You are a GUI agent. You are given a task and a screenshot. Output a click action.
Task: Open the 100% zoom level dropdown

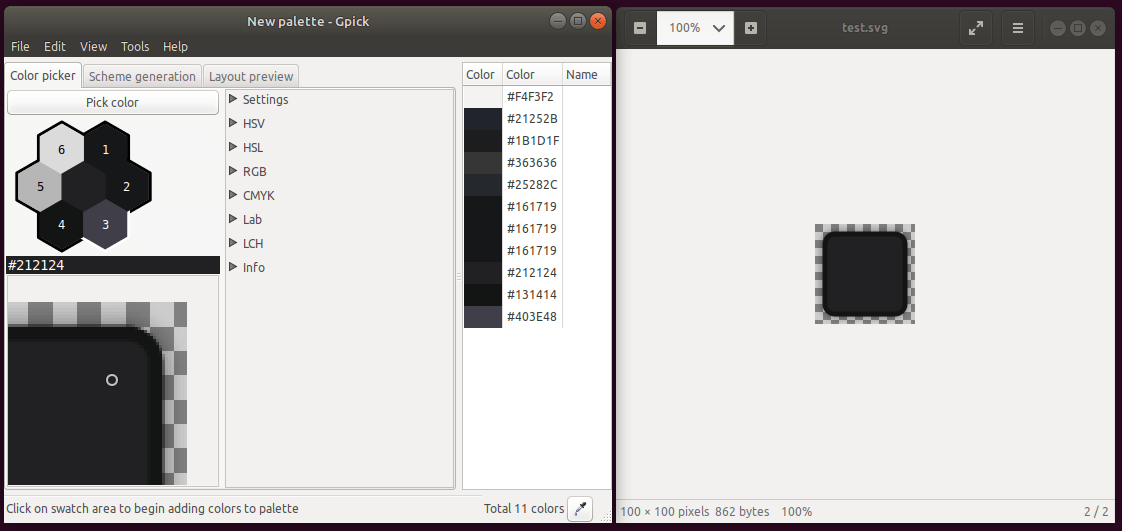point(696,29)
